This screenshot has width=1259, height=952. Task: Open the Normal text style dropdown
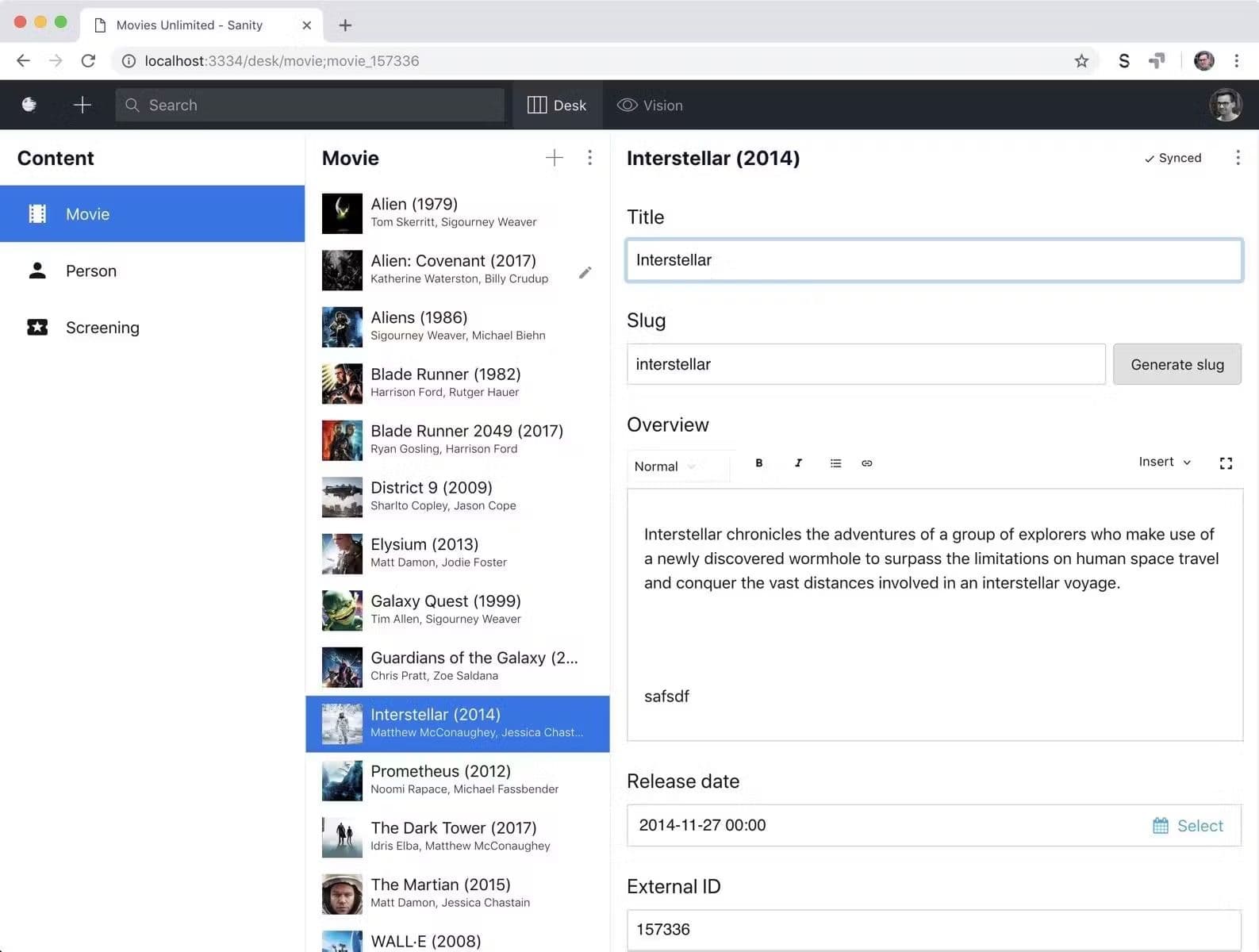coord(666,466)
